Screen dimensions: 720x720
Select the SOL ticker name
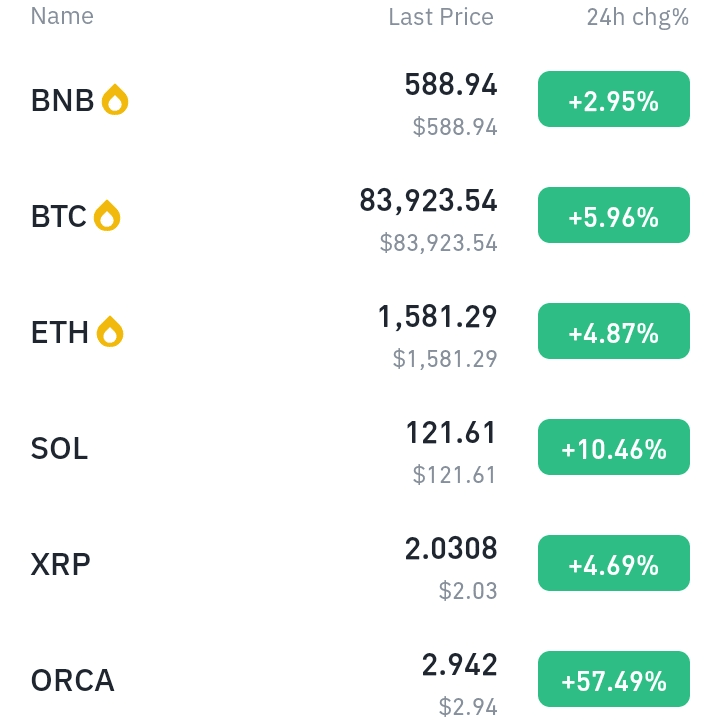59,449
